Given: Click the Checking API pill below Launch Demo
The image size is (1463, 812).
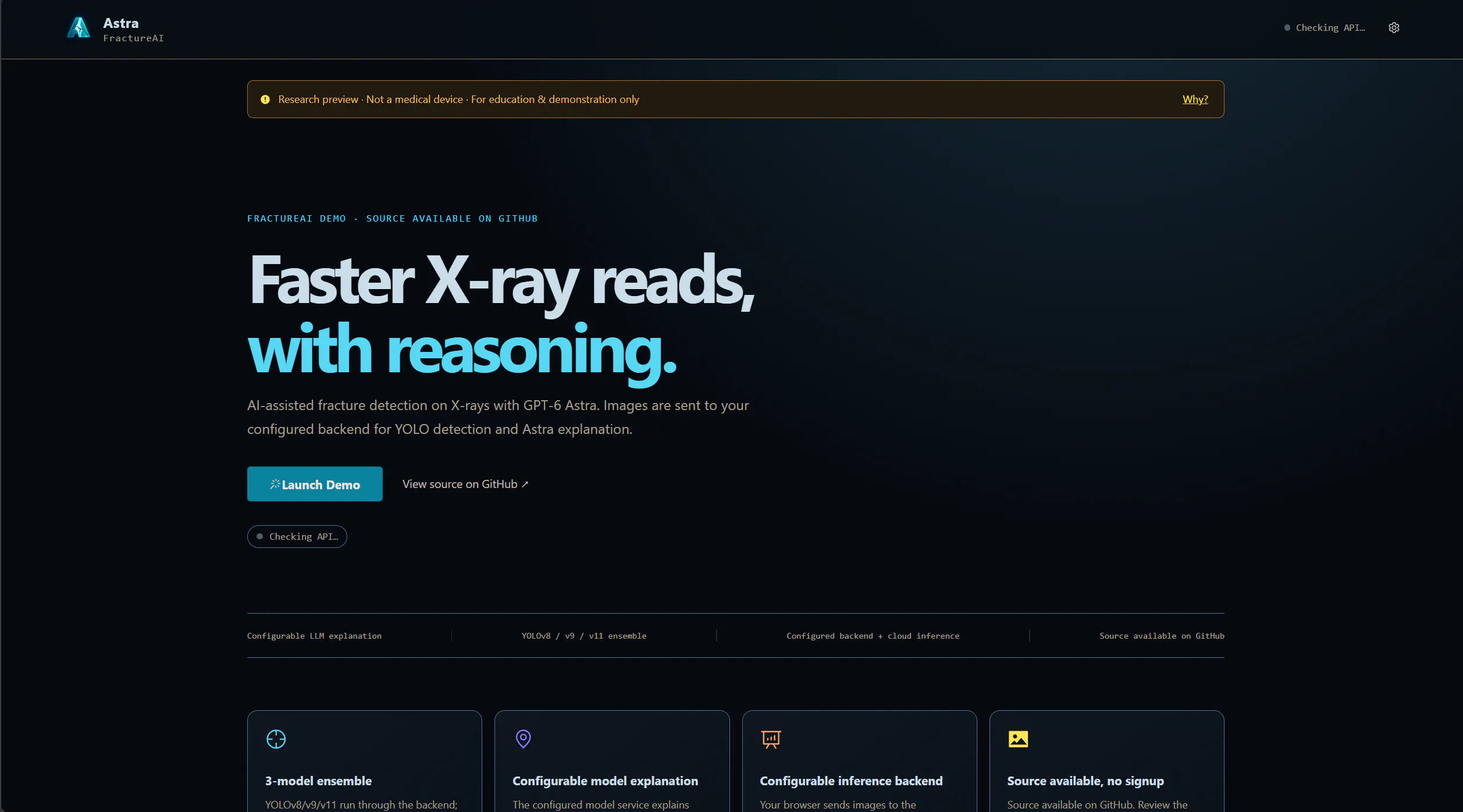Looking at the screenshot, I should click(x=297, y=536).
